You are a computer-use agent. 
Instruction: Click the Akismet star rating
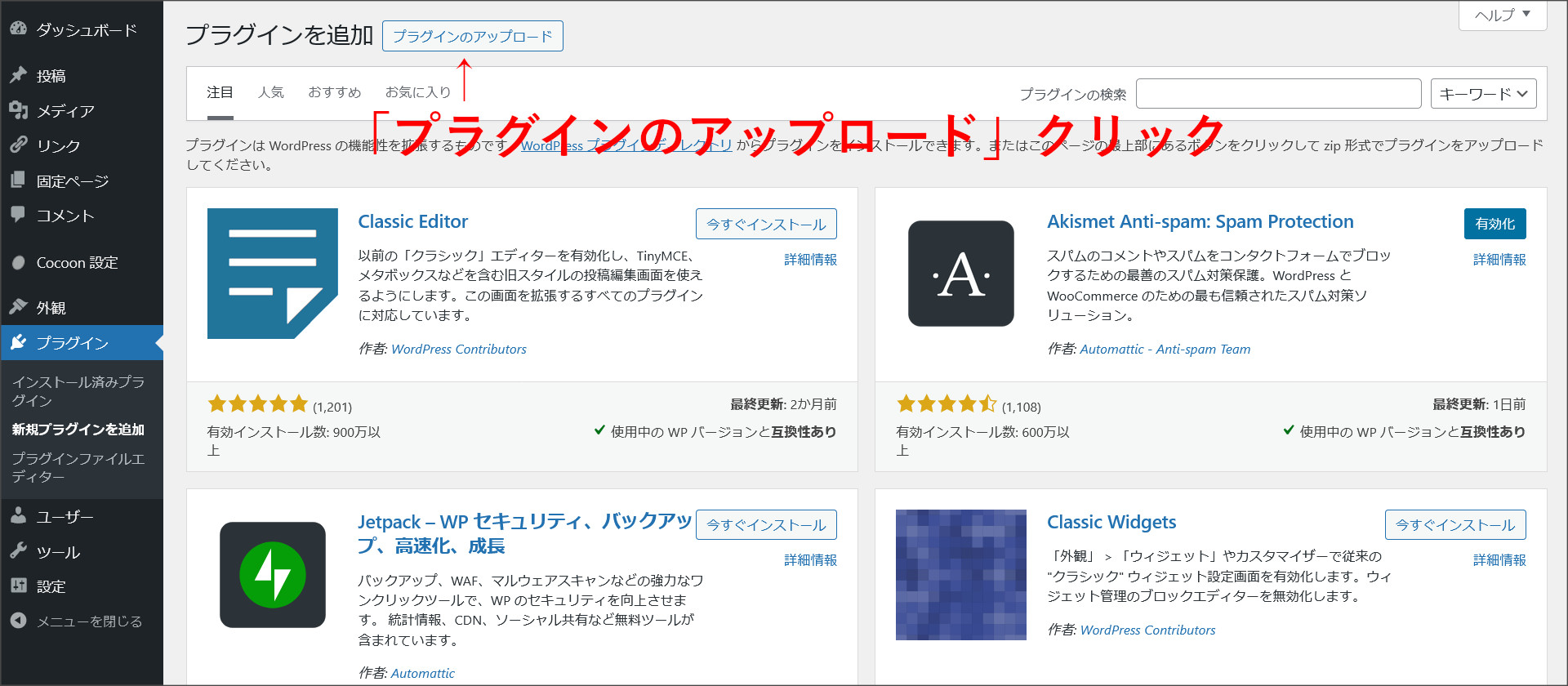click(x=947, y=403)
